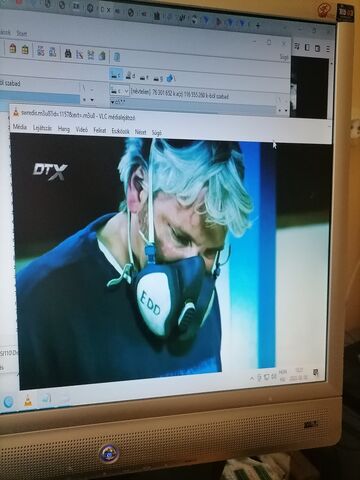Screen dimensions: 360x480
Task: Open VLC cone icon on the taskbar
Action: (28, 400)
